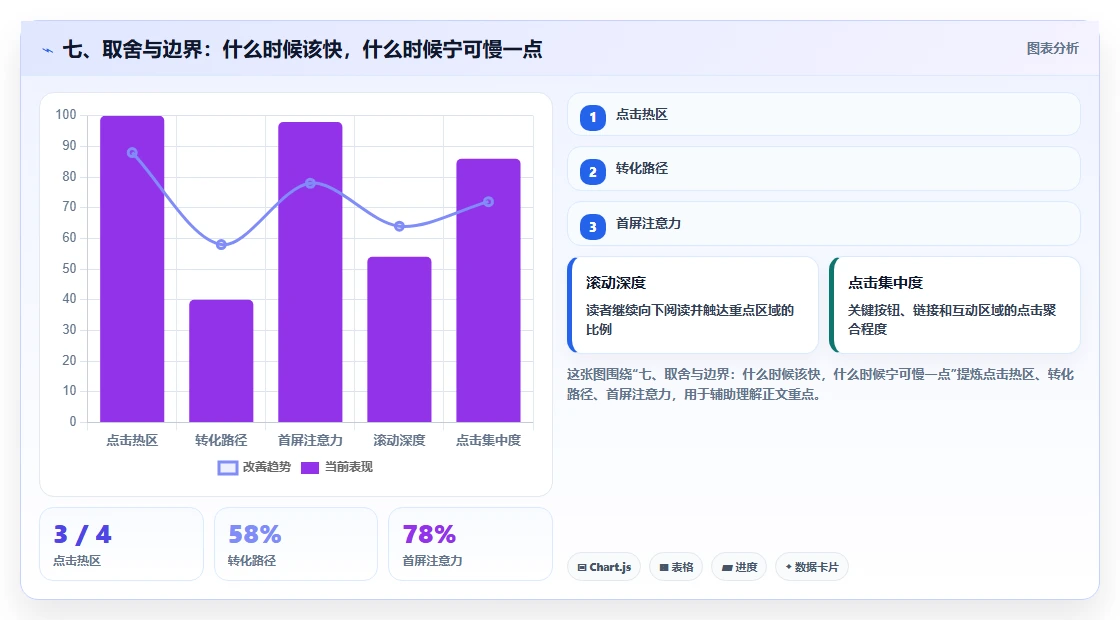Viewport: 1120px width, 620px height.
Task: Toggle the 当前表现 legend entry
Action: click(336, 467)
